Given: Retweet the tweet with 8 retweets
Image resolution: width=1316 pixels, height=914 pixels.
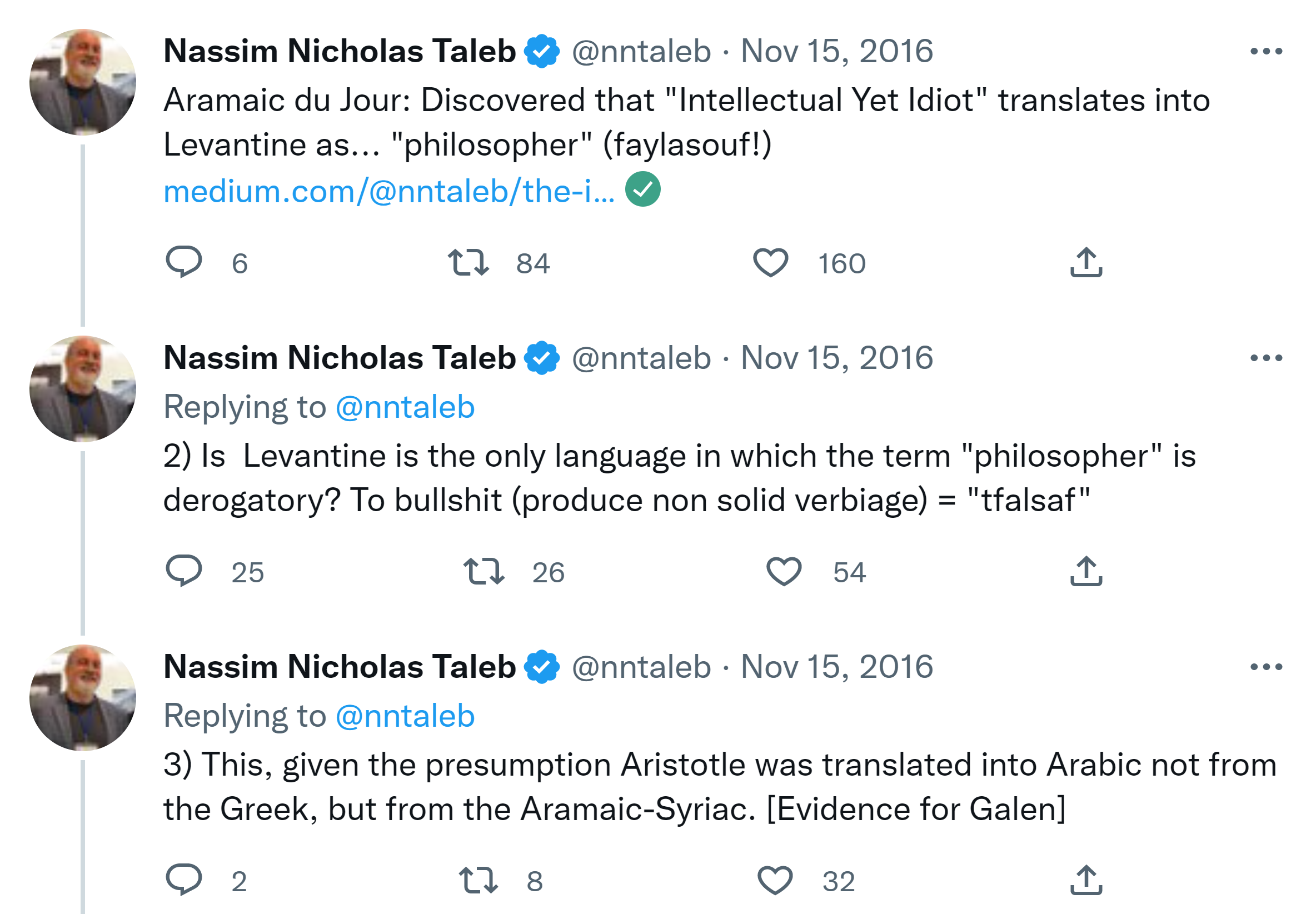Looking at the screenshot, I should coord(477,880).
